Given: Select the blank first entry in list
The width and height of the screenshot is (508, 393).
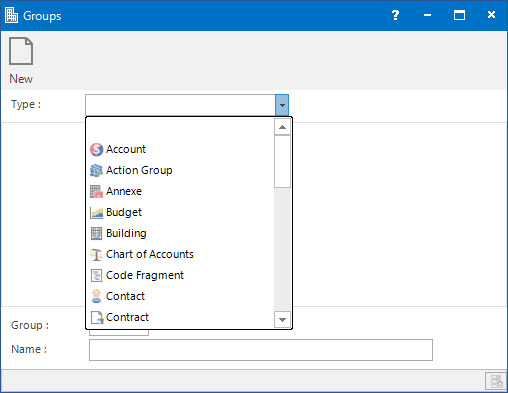Looking at the screenshot, I should (x=180, y=129).
